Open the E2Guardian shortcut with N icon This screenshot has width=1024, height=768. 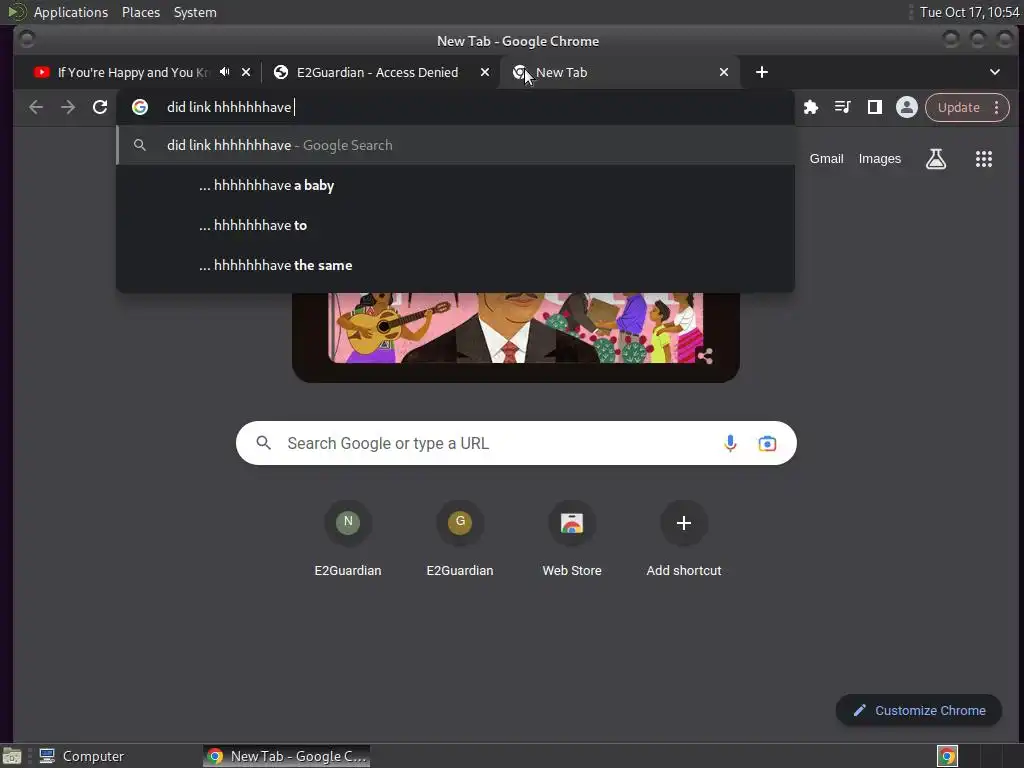[x=348, y=539]
